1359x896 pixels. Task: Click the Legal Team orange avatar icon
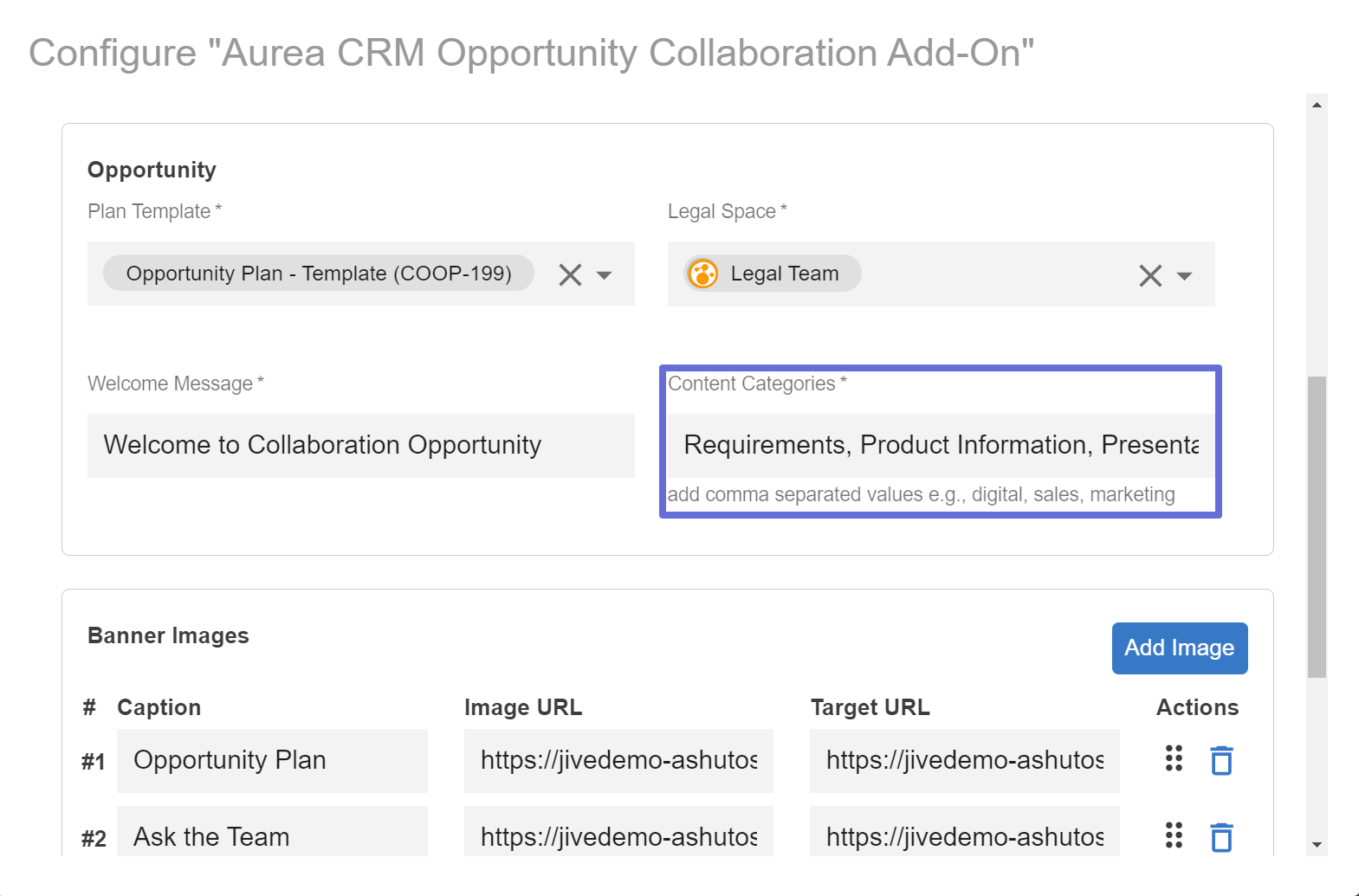(703, 274)
